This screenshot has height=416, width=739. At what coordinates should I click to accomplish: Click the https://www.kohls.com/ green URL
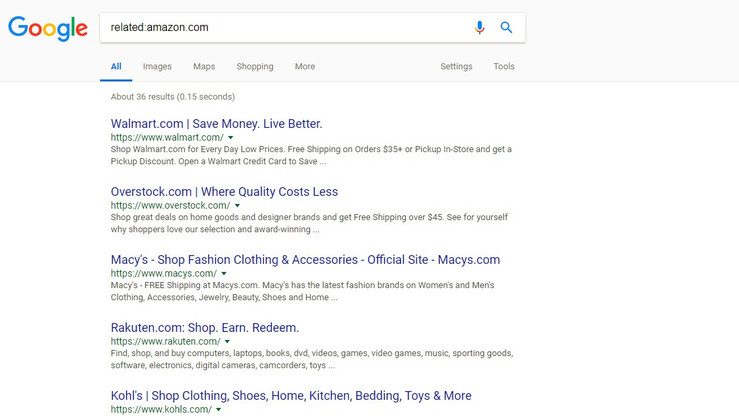161,409
